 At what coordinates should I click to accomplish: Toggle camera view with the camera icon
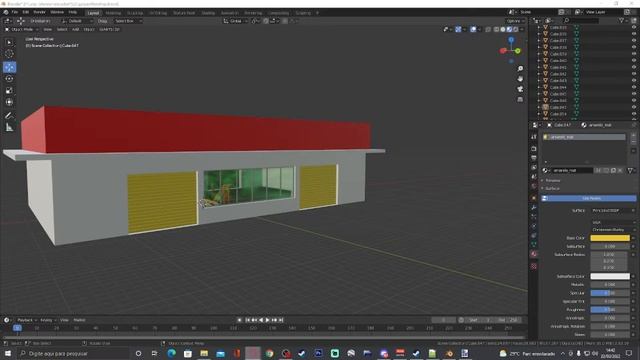coord(520,89)
